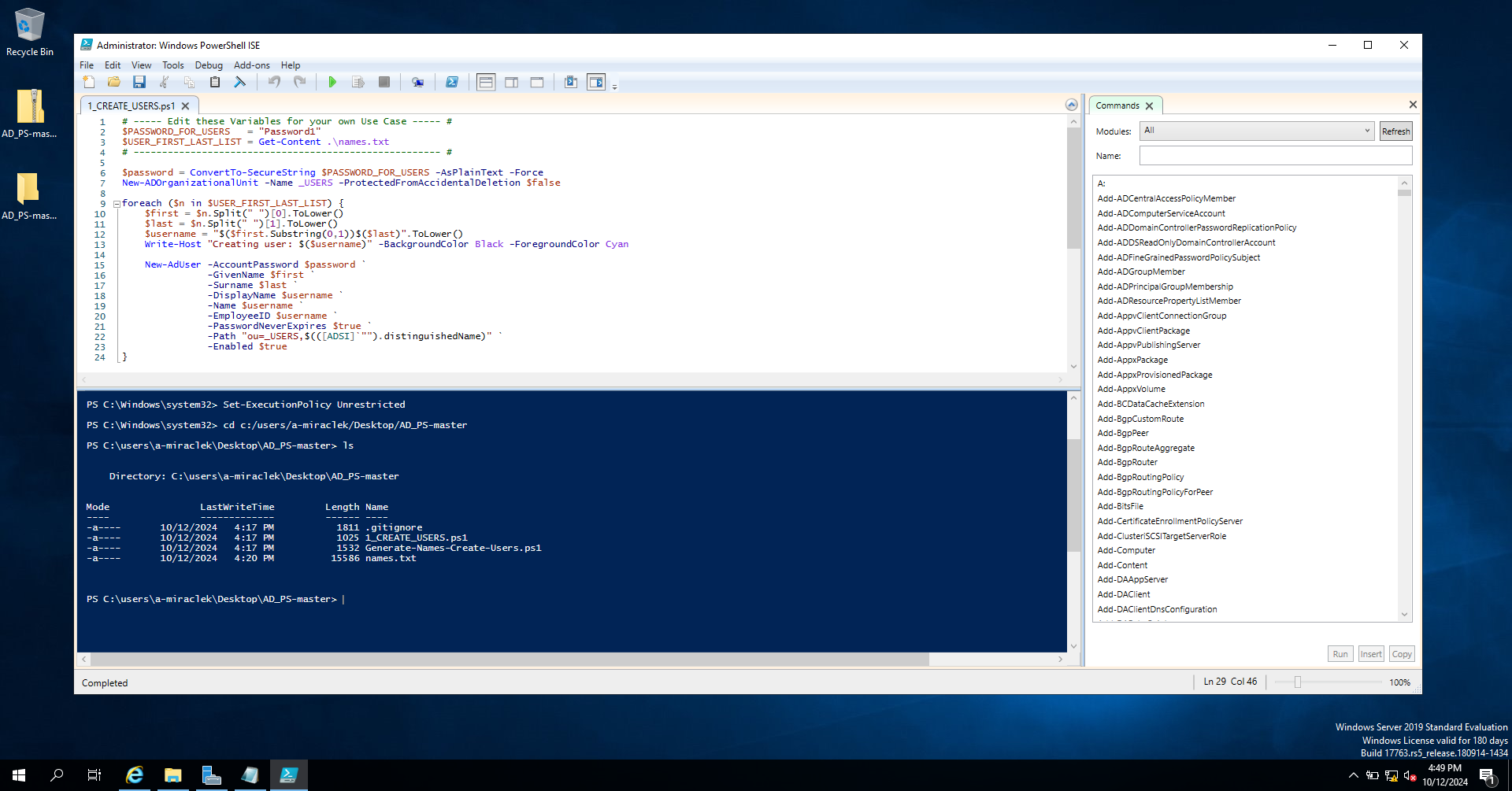Select the Show Script Pane Right layout icon
Image resolution: width=1512 pixels, height=791 pixels.
tap(512, 82)
